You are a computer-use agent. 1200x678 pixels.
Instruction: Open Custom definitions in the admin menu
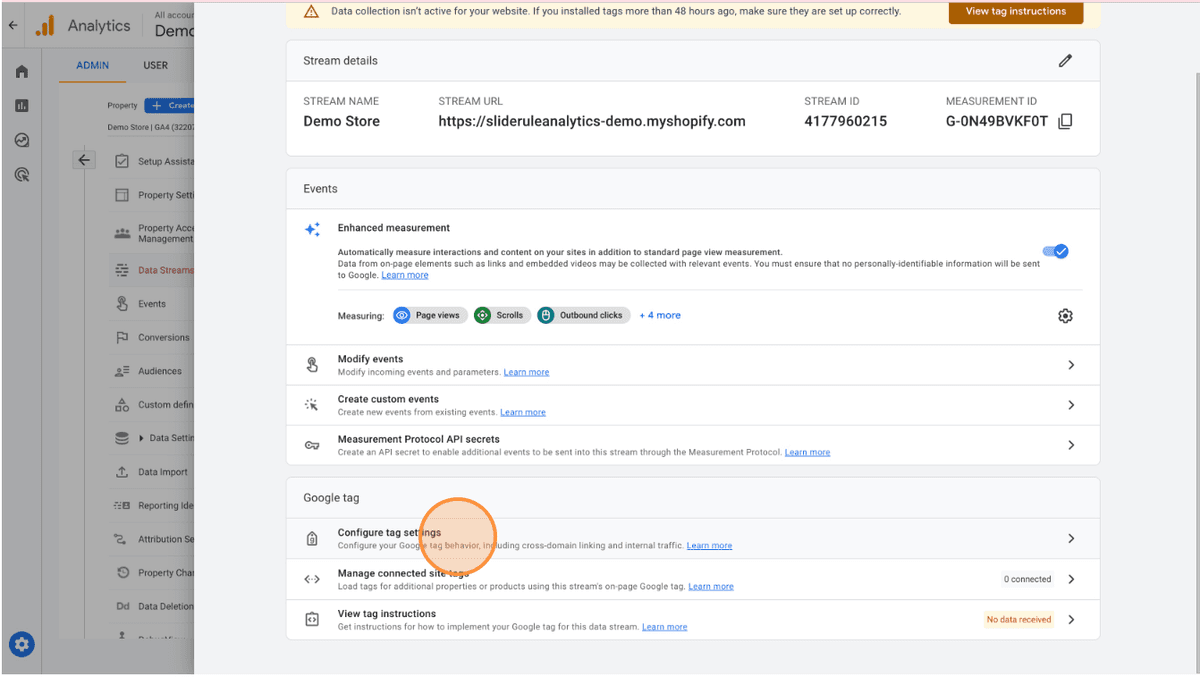[153, 405]
